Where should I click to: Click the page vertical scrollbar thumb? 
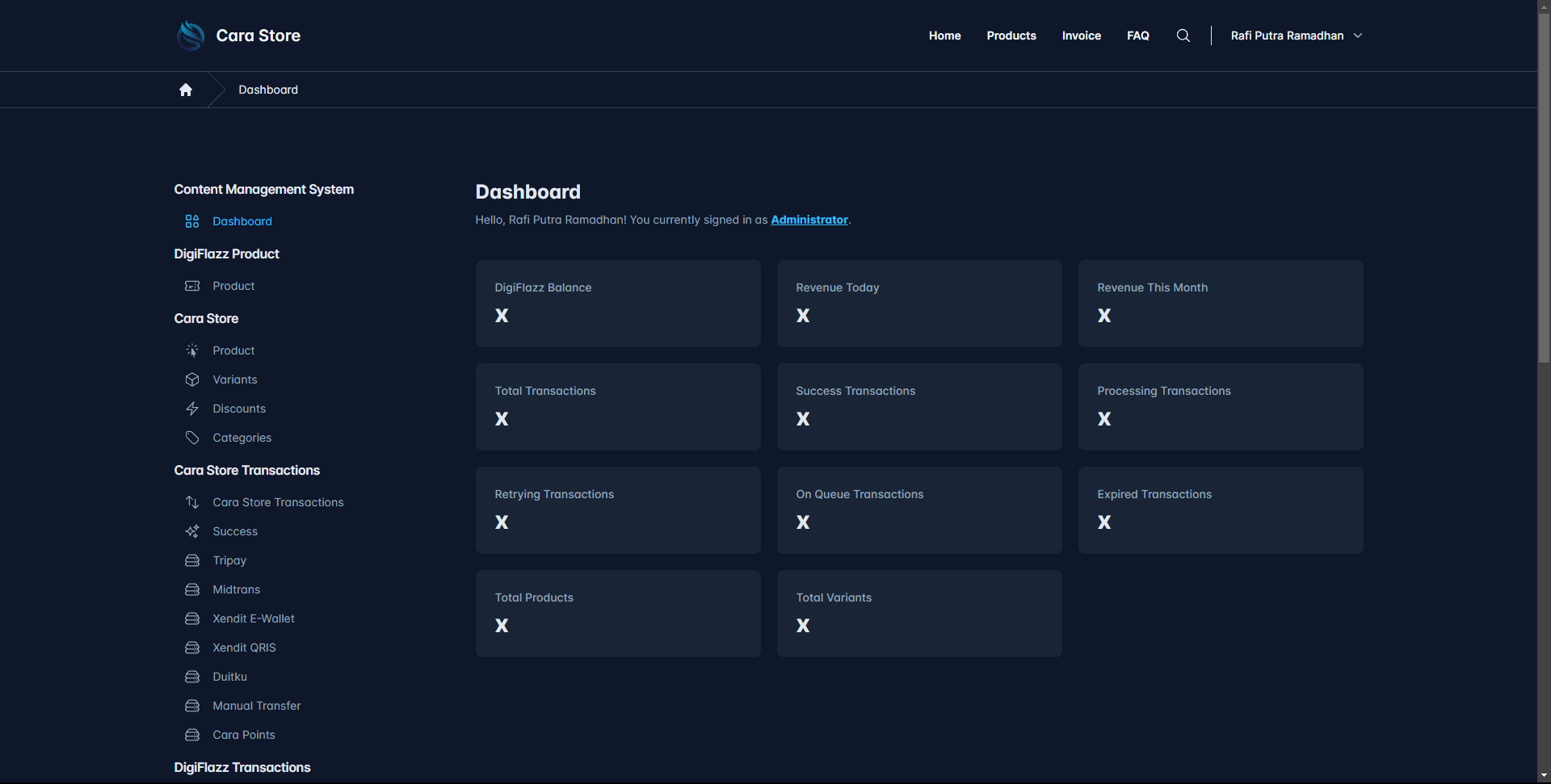(x=1544, y=188)
